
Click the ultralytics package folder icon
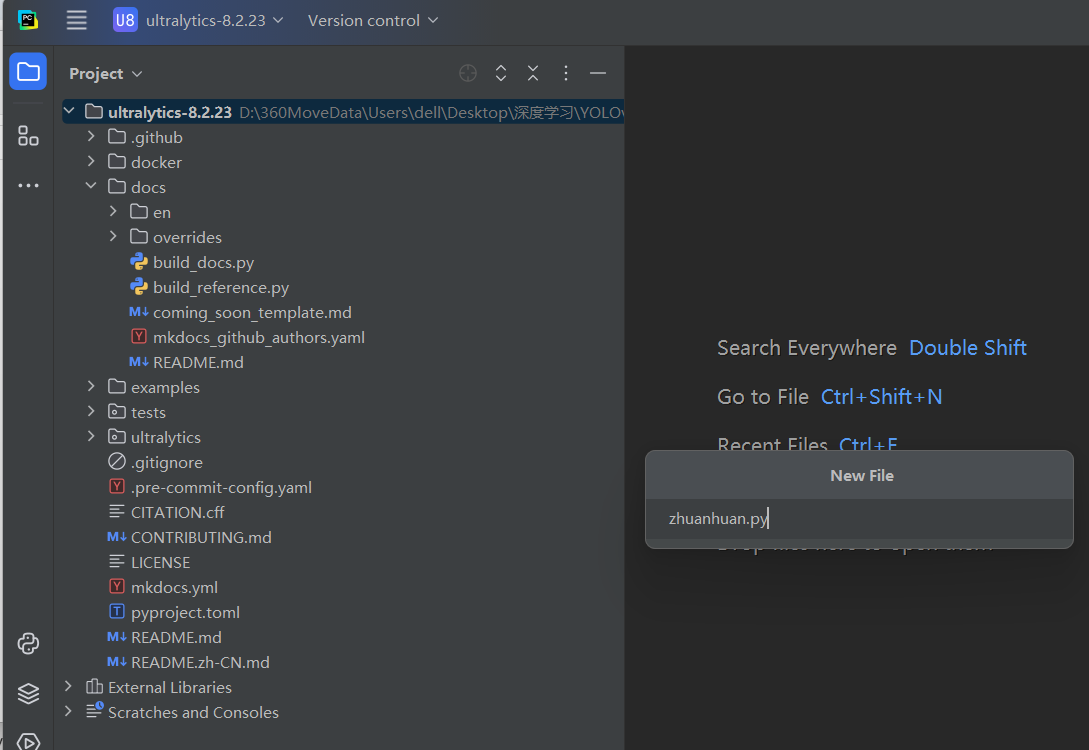[x=117, y=436]
